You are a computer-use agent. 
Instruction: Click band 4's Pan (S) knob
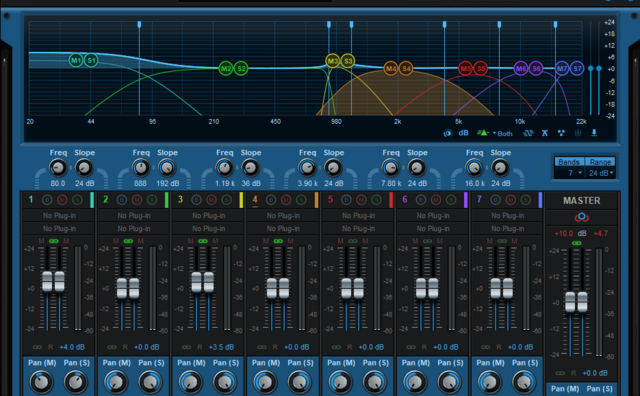tap(300, 382)
